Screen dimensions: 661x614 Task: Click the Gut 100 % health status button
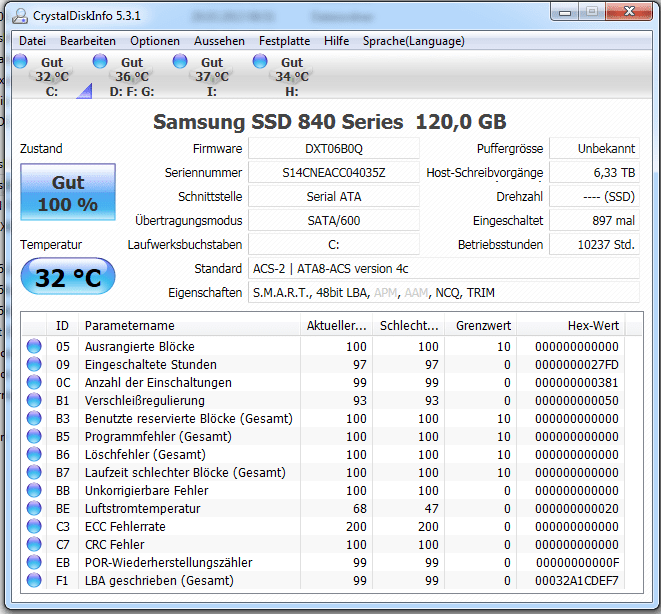point(68,194)
